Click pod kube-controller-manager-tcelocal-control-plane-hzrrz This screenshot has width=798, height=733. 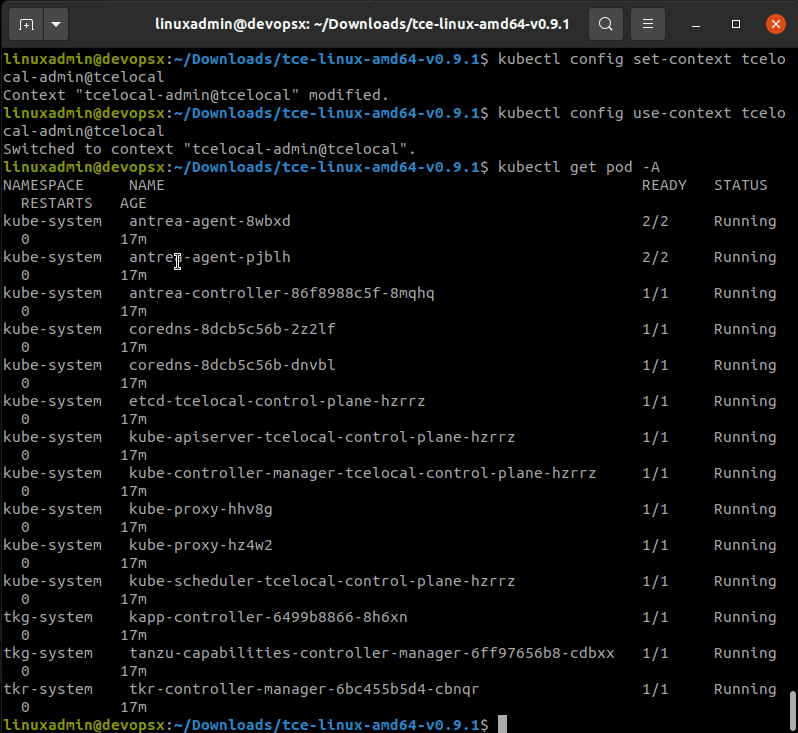[362, 473]
